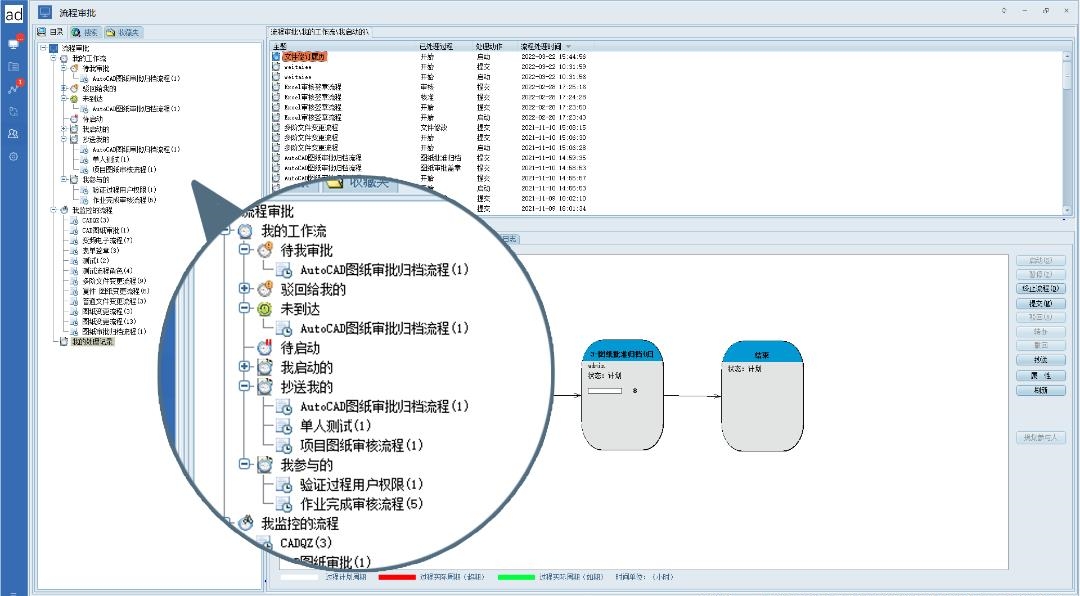
Task: Open the contacts icon in the left sidebar
Action: coord(14,133)
